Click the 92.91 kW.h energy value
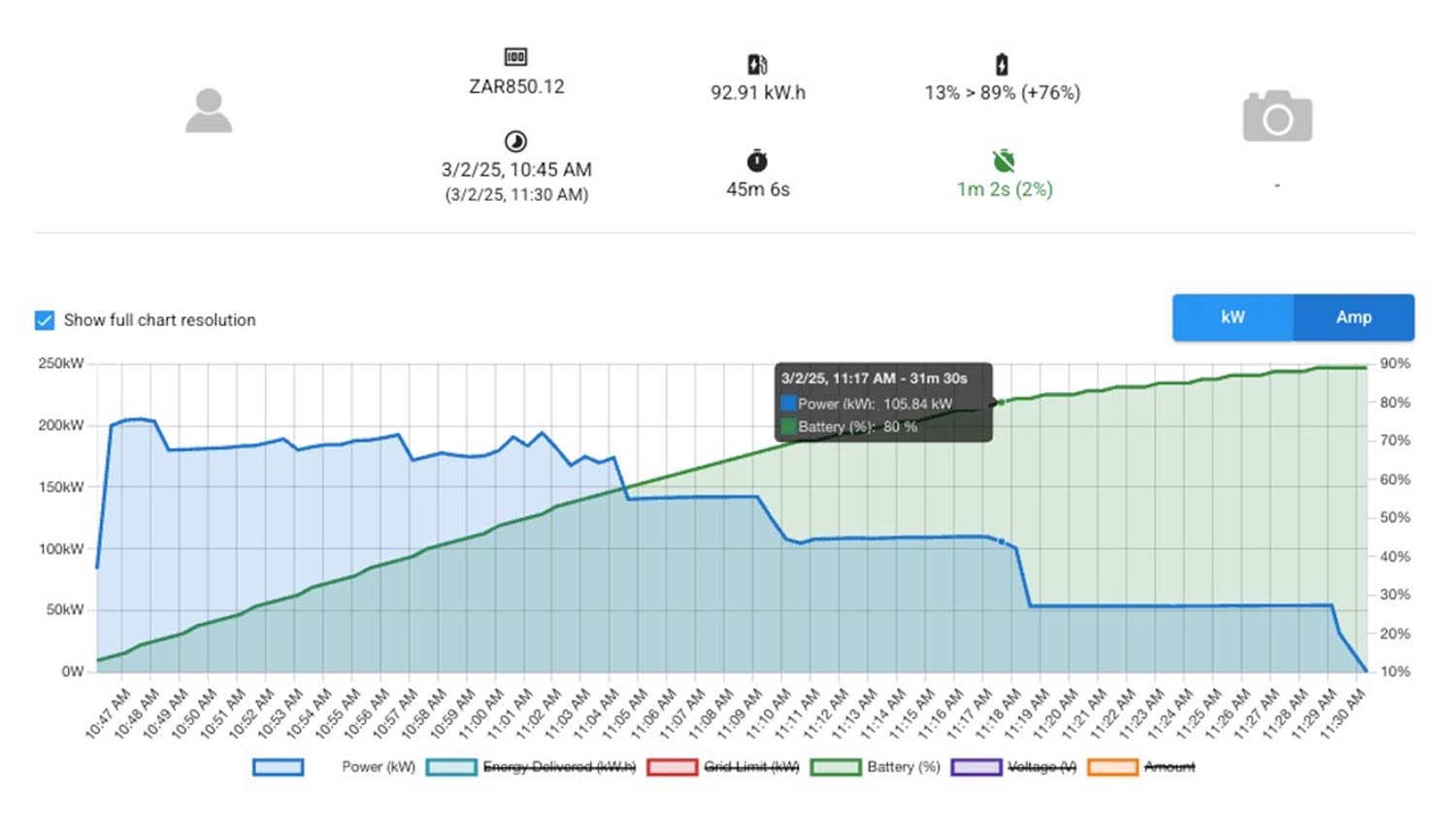 pyautogui.click(x=758, y=93)
